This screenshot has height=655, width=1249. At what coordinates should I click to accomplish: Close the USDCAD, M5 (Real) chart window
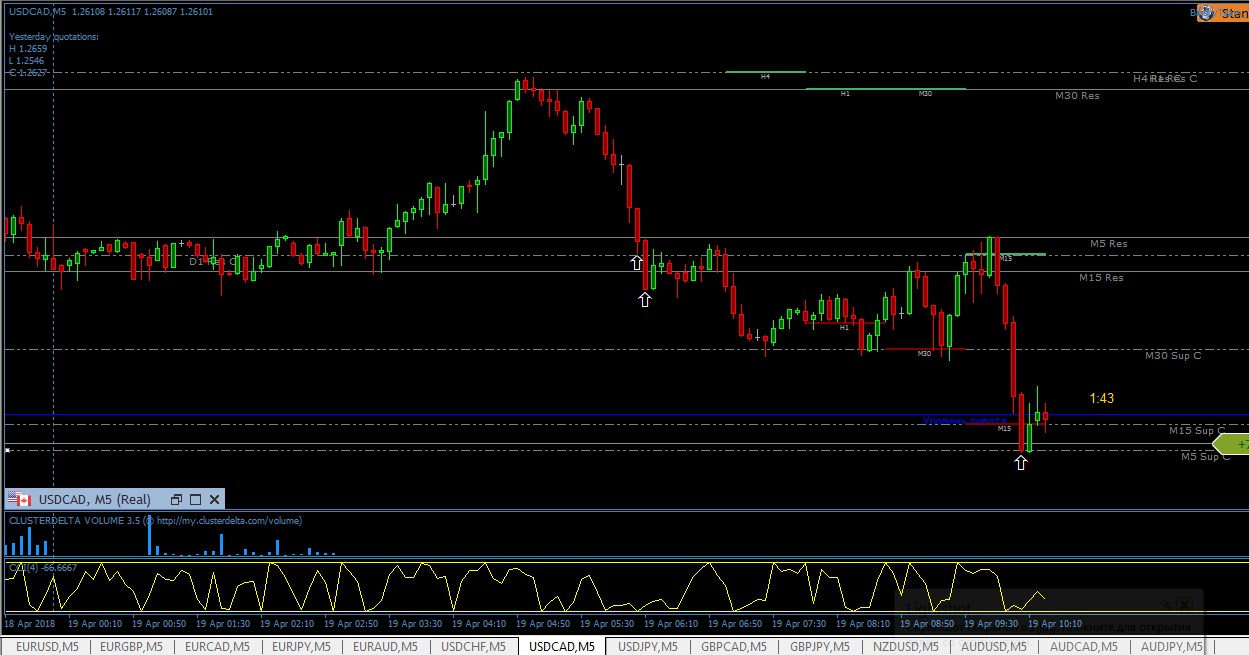tap(214, 499)
